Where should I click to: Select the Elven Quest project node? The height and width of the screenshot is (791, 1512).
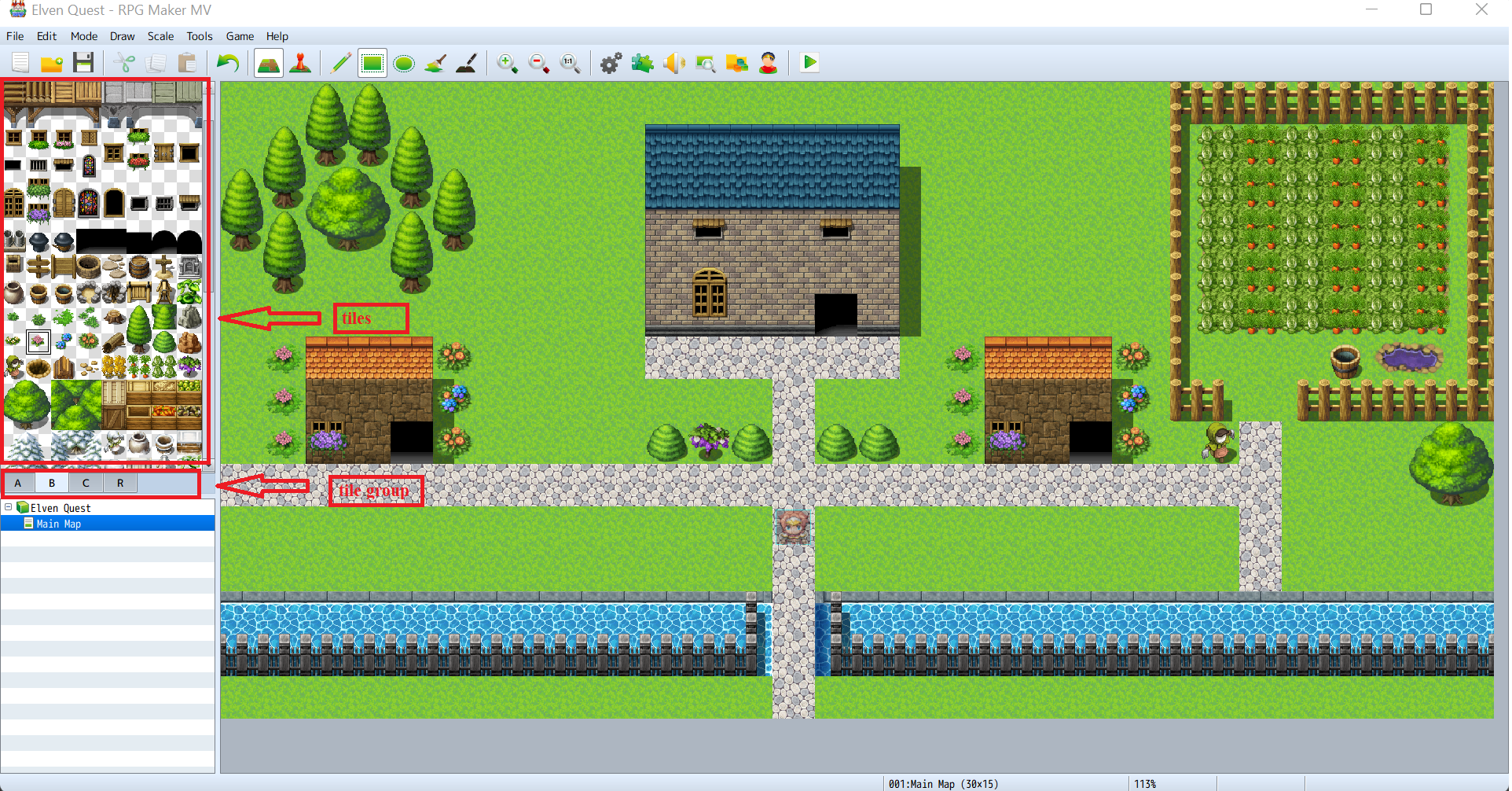pyautogui.click(x=61, y=508)
